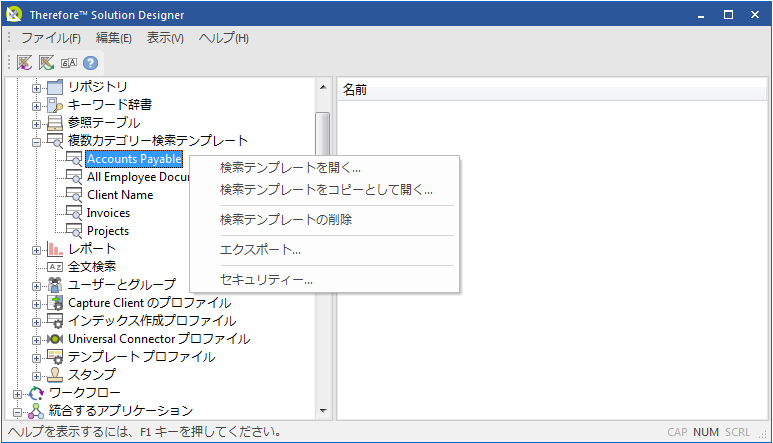This screenshot has height=443, width=773.
Task: Click the Universal Connector プロファイル icon
Action: tap(56, 339)
